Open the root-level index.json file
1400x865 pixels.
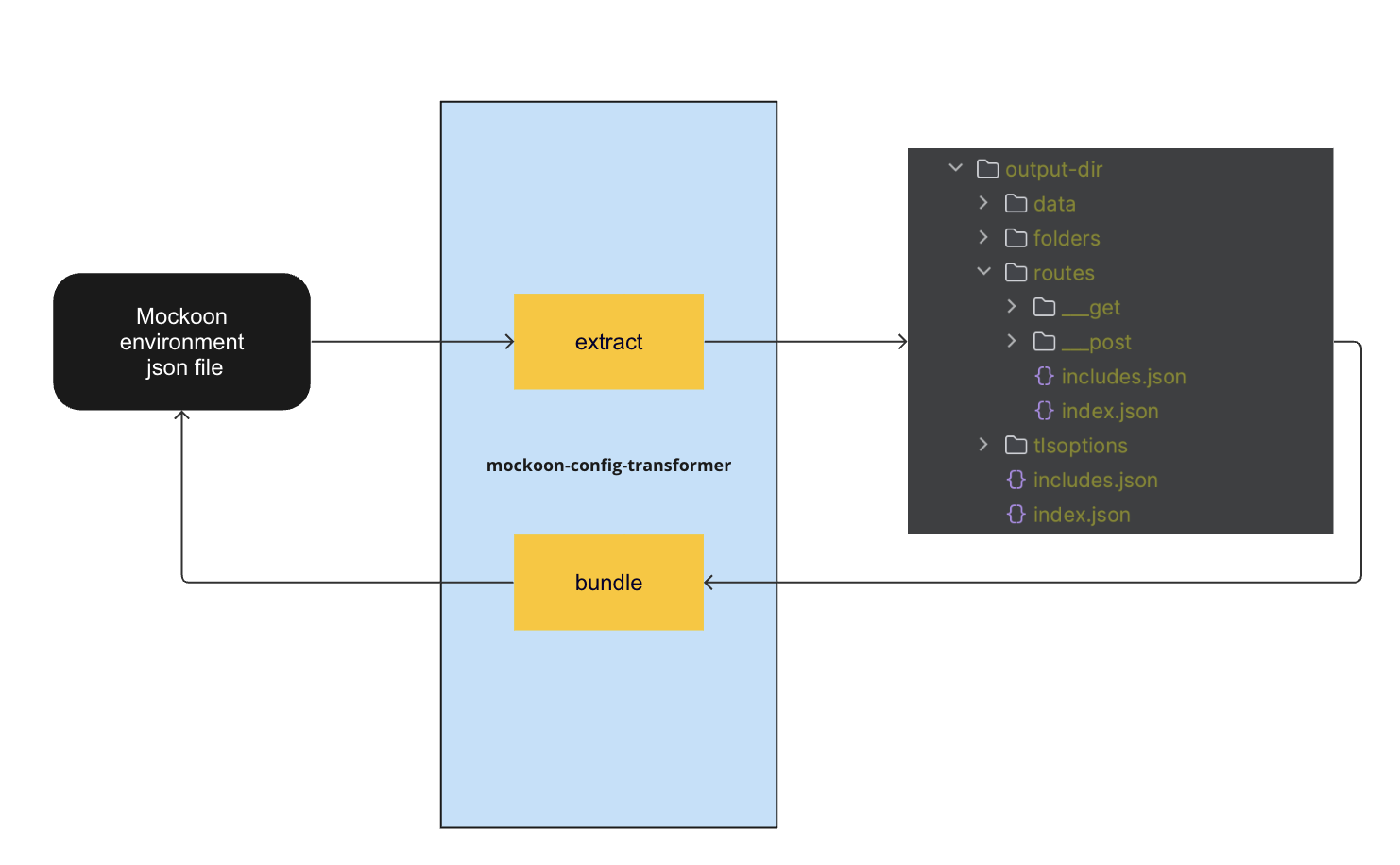pos(1082,516)
